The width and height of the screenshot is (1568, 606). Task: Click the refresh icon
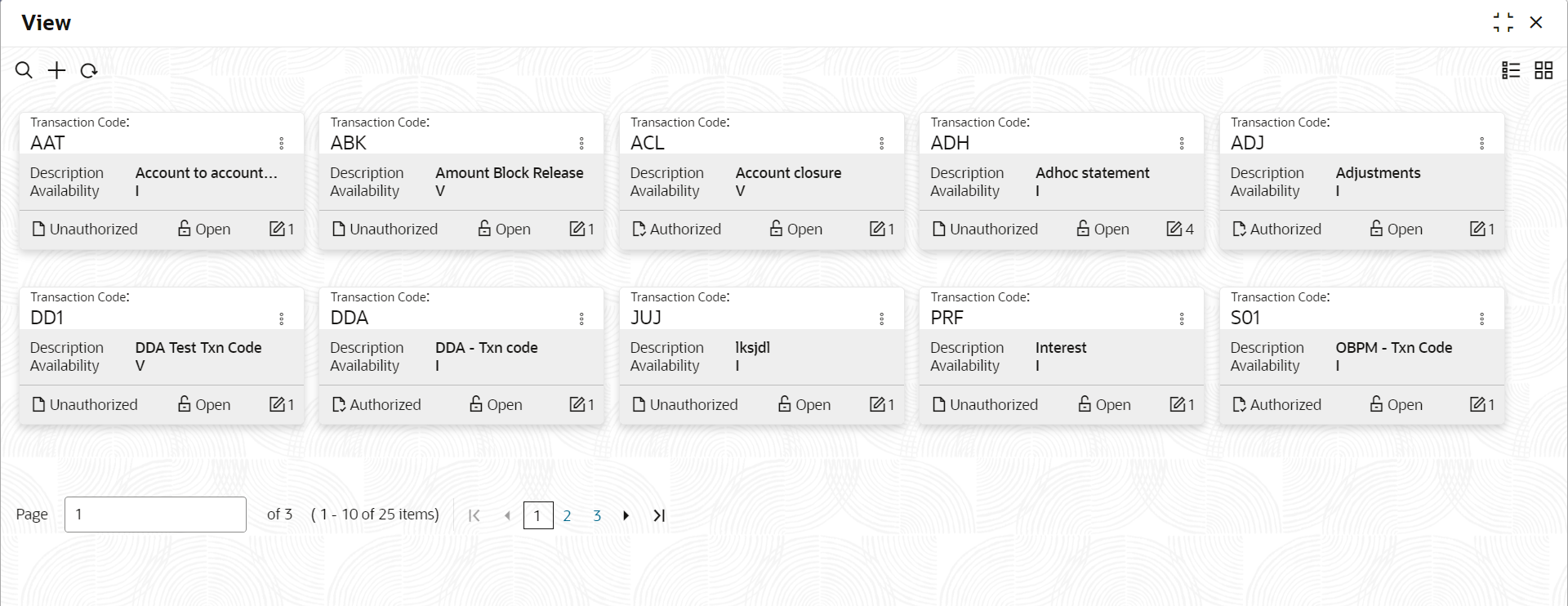89,71
